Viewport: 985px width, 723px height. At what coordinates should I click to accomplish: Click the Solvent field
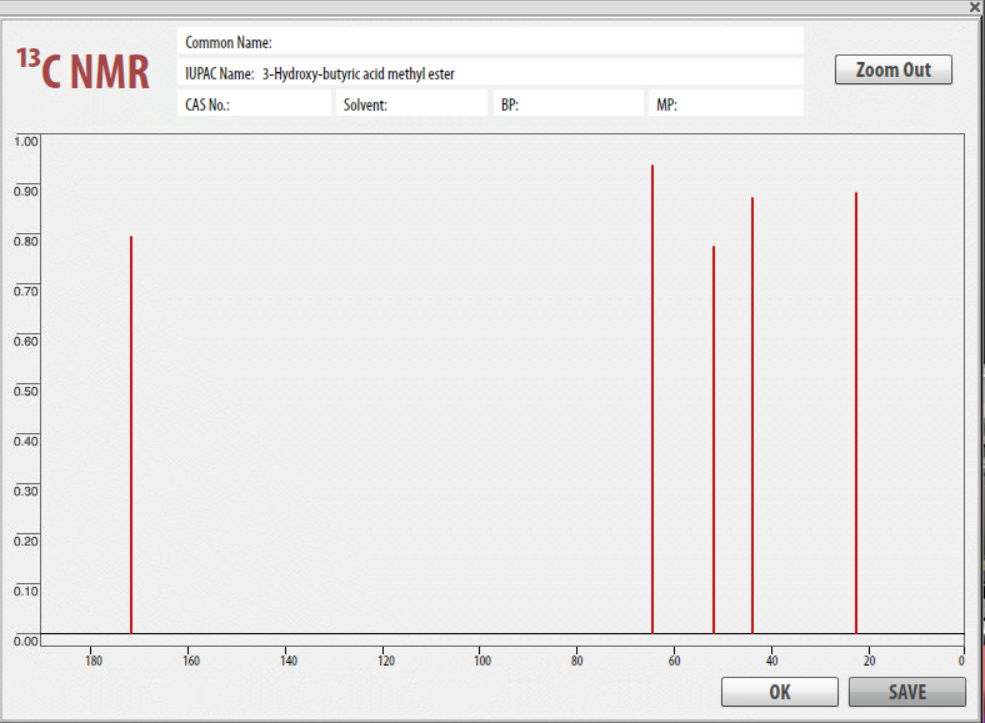coord(411,104)
